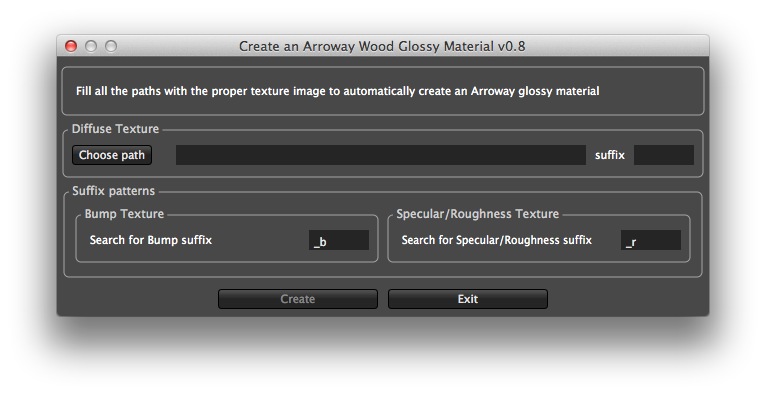Edit the Specular/Roughness suffix field containing _r
766x395 pixels.
(651, 240)
